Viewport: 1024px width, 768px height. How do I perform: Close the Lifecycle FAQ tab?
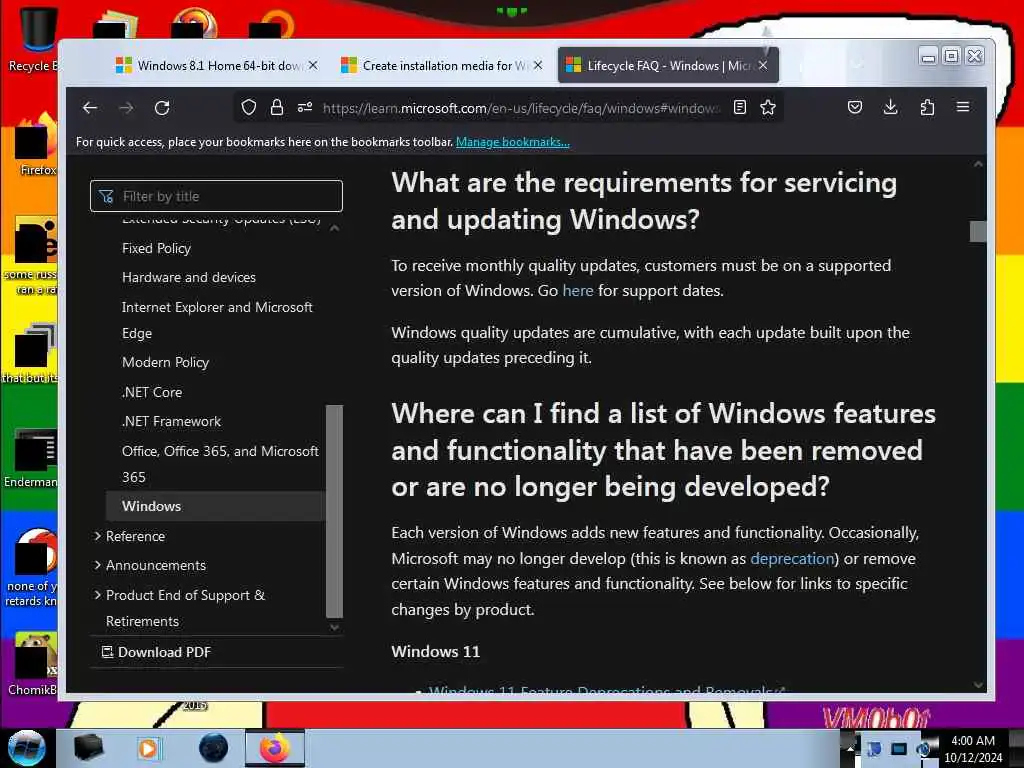tap(763, 65)
